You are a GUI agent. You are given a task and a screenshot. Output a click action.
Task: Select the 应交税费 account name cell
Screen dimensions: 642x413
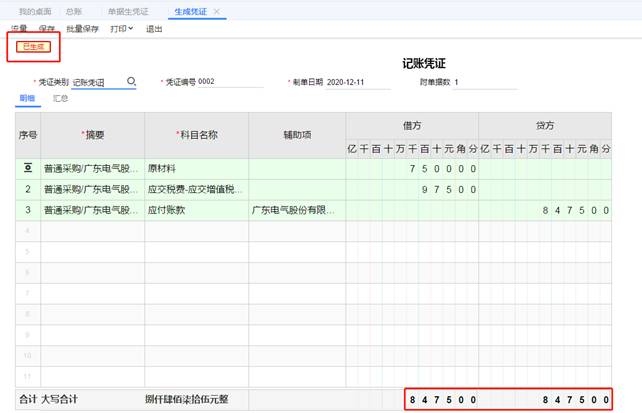(196, 189)
